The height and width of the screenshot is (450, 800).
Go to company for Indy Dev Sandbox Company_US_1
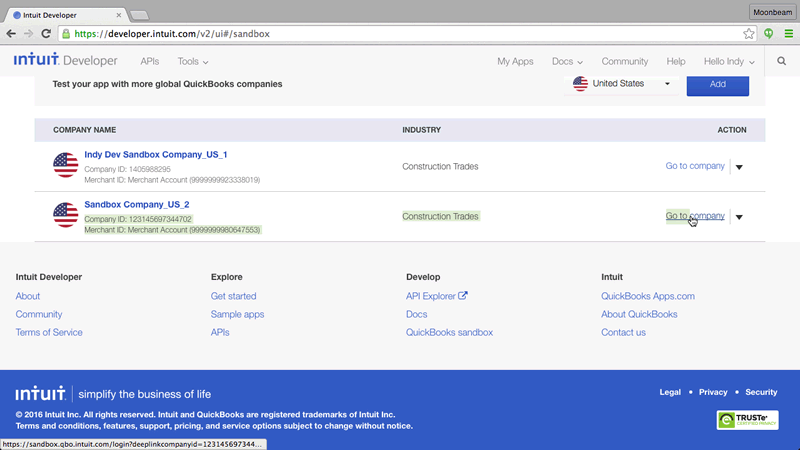(695, 166)
